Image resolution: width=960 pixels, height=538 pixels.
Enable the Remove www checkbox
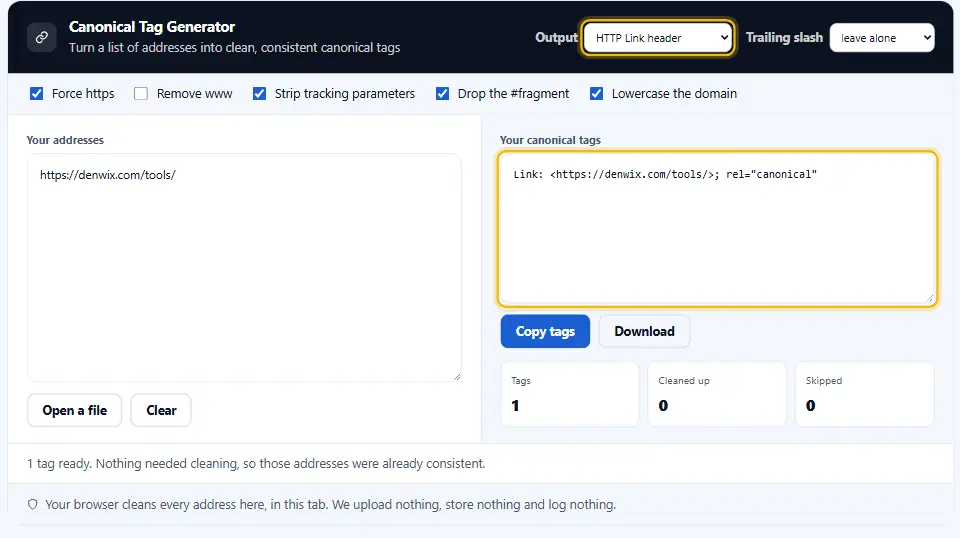click(x=141, y=94)
